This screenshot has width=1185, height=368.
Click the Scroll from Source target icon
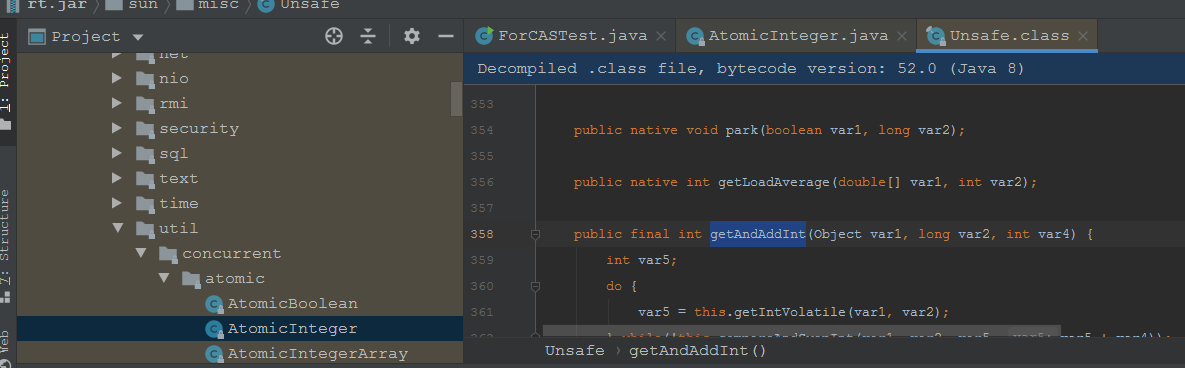[334, 36]
